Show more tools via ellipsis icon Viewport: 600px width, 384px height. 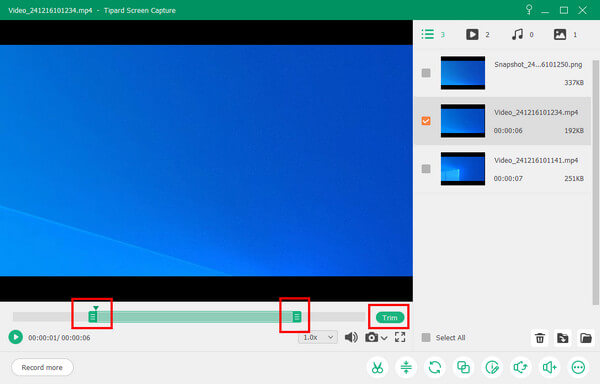point(578,368)
